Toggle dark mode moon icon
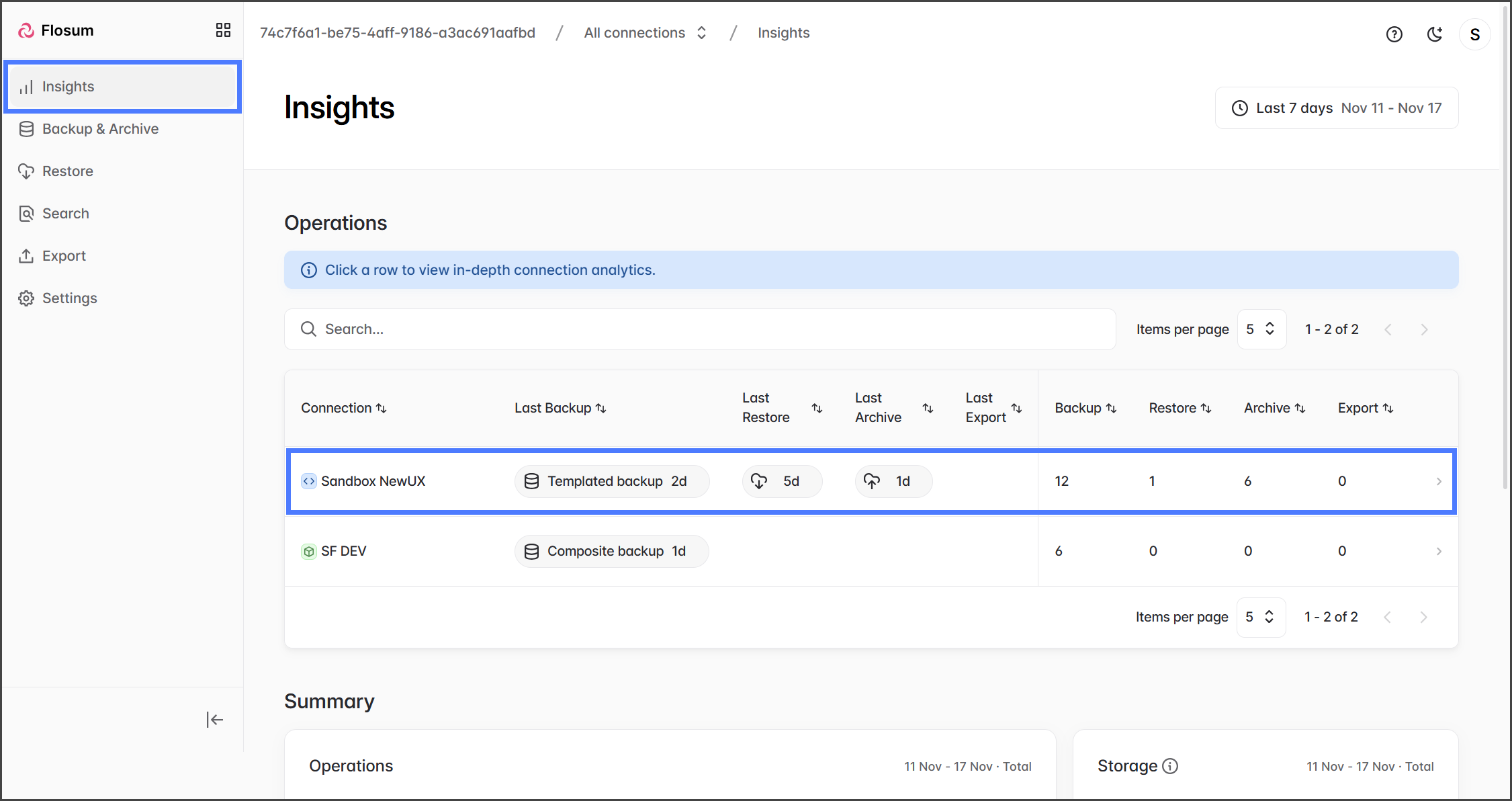1512x801 pixels. pyautogui.click(x=1434, y=34)
